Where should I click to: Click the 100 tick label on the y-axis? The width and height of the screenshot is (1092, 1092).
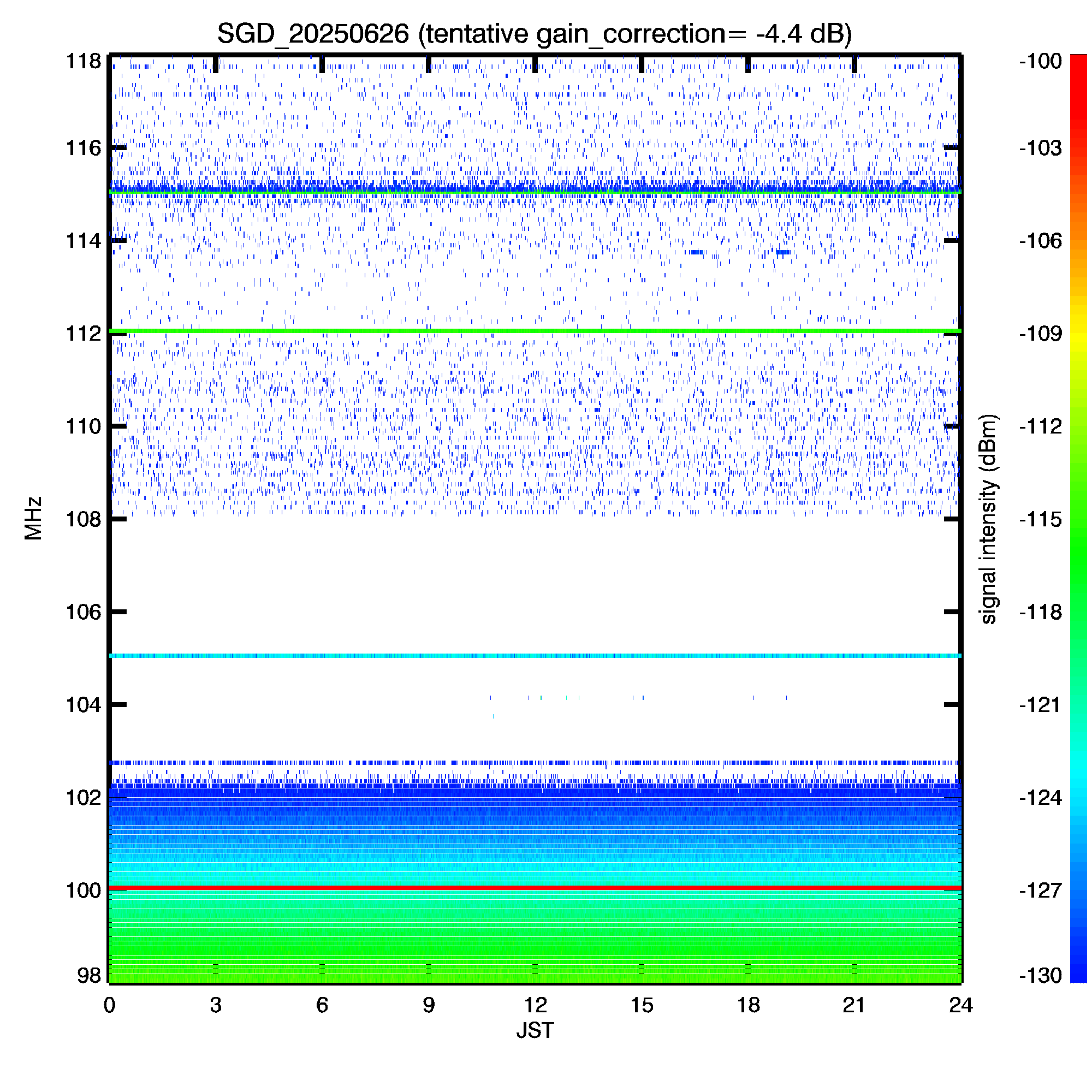(84, 890)
